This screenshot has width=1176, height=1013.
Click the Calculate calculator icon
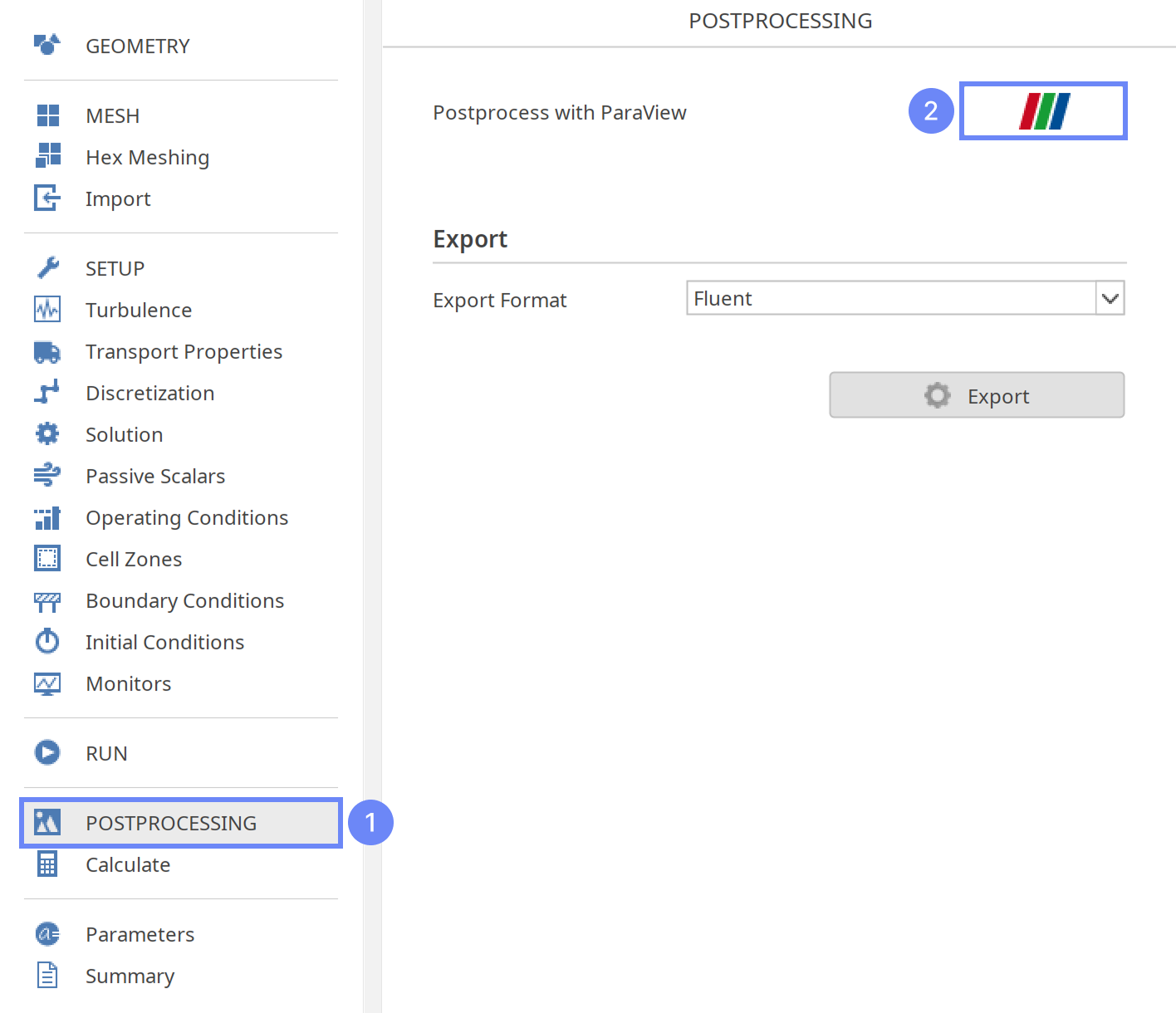[47, 864]
